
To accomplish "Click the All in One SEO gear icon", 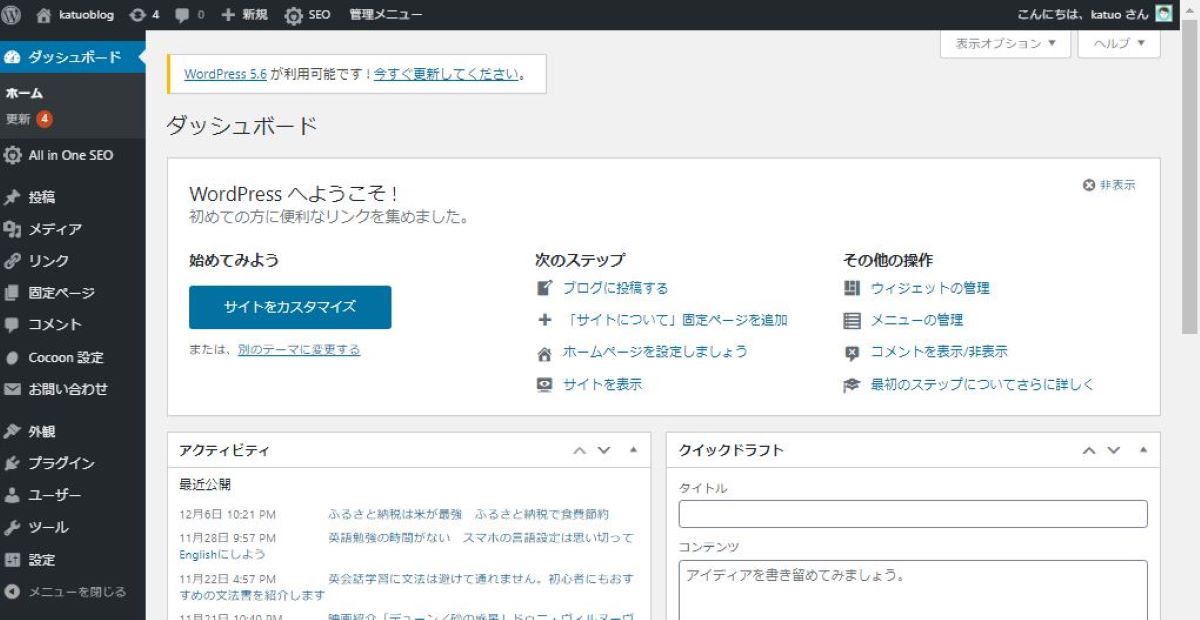I will (x=12, y=155).
